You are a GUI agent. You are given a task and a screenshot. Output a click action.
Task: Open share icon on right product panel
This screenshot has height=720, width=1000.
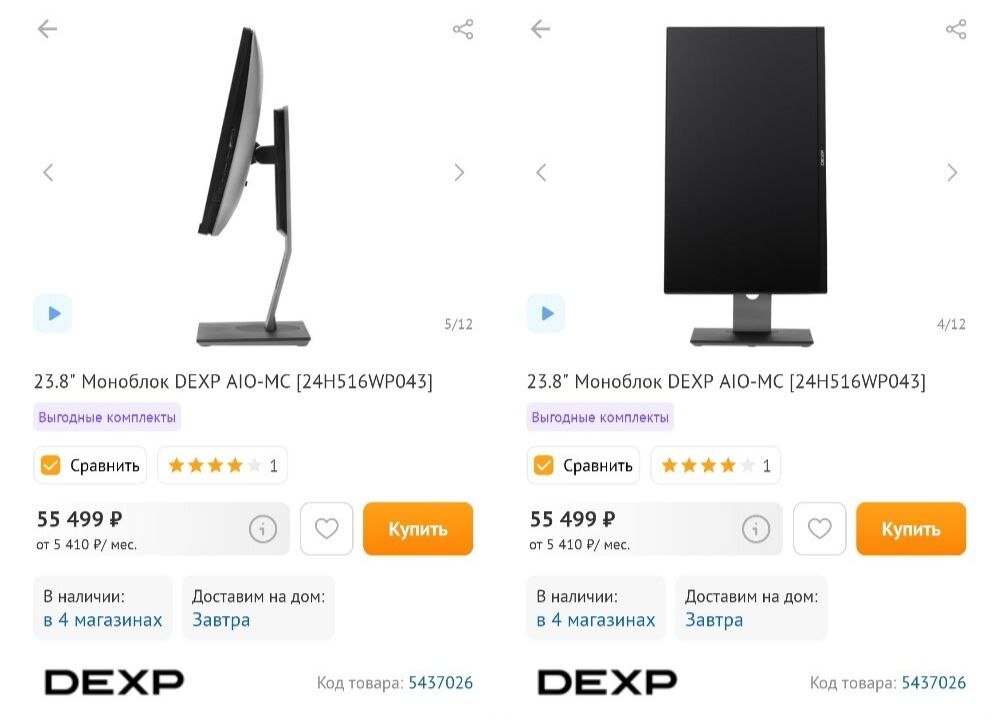(956, 29)
